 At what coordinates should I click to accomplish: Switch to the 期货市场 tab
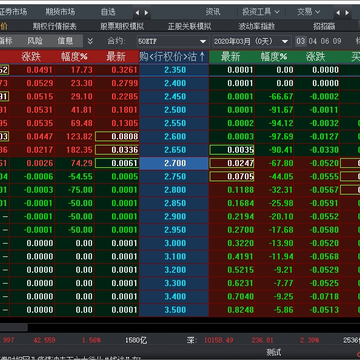(60, 12)
